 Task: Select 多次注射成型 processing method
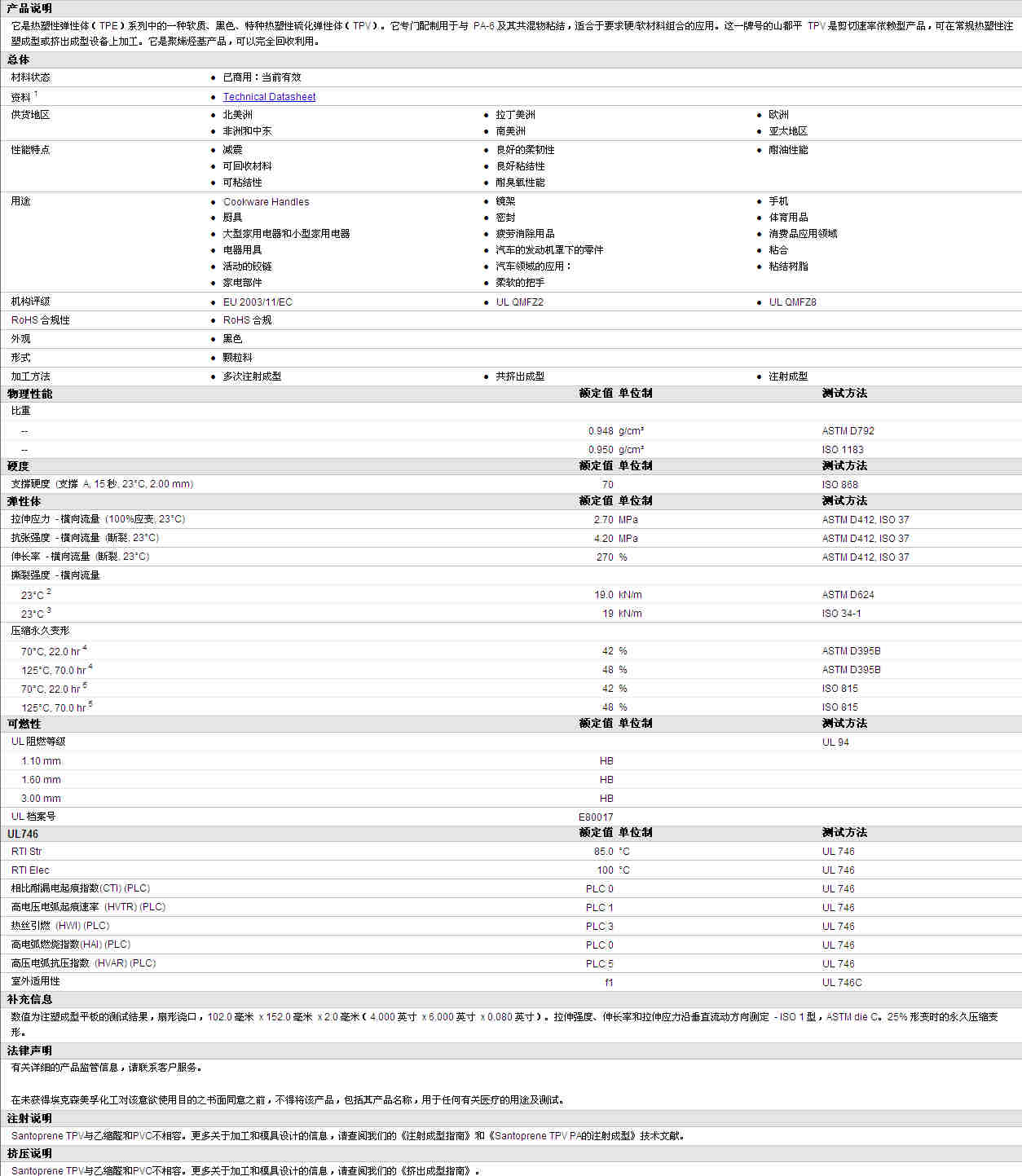[x=253, y=377]
